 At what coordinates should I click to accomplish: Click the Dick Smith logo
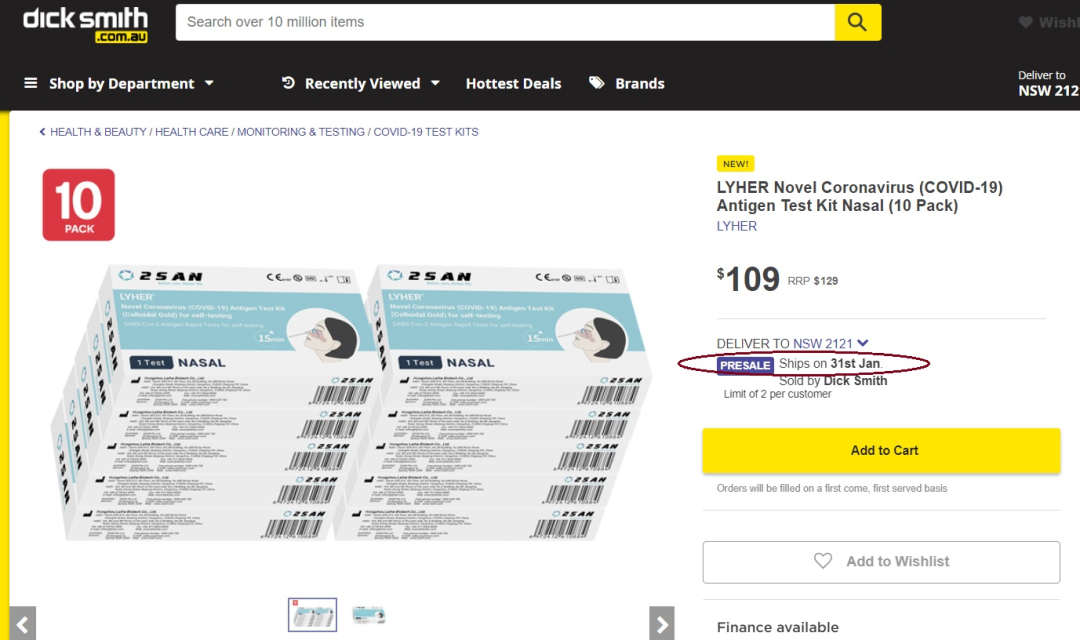pyautogui.click(x=85, y=25)
